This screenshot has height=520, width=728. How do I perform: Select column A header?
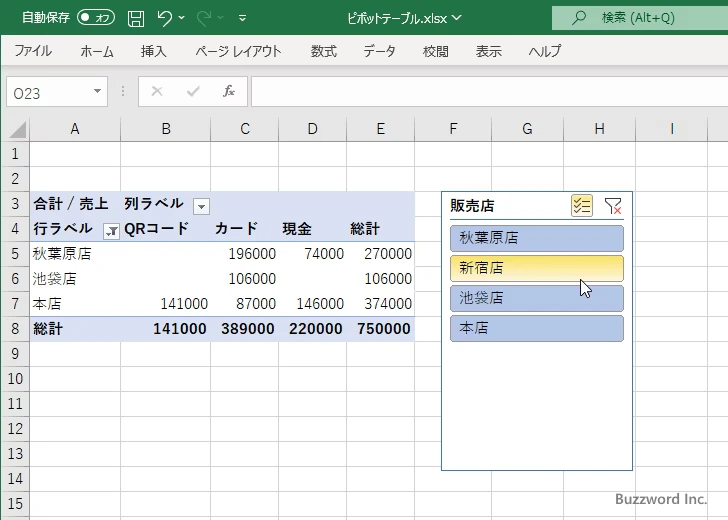(75, 129)
